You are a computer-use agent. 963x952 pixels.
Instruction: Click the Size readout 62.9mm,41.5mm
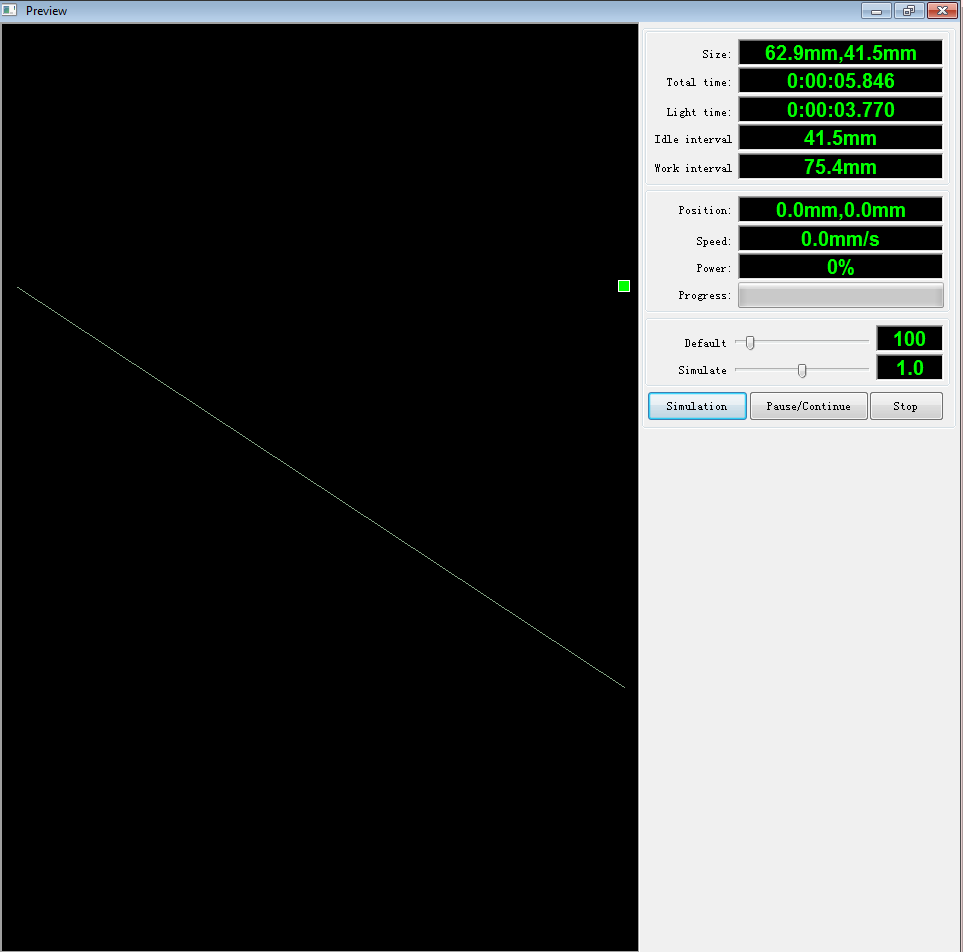pyautogui.click(x=840, y=53)
